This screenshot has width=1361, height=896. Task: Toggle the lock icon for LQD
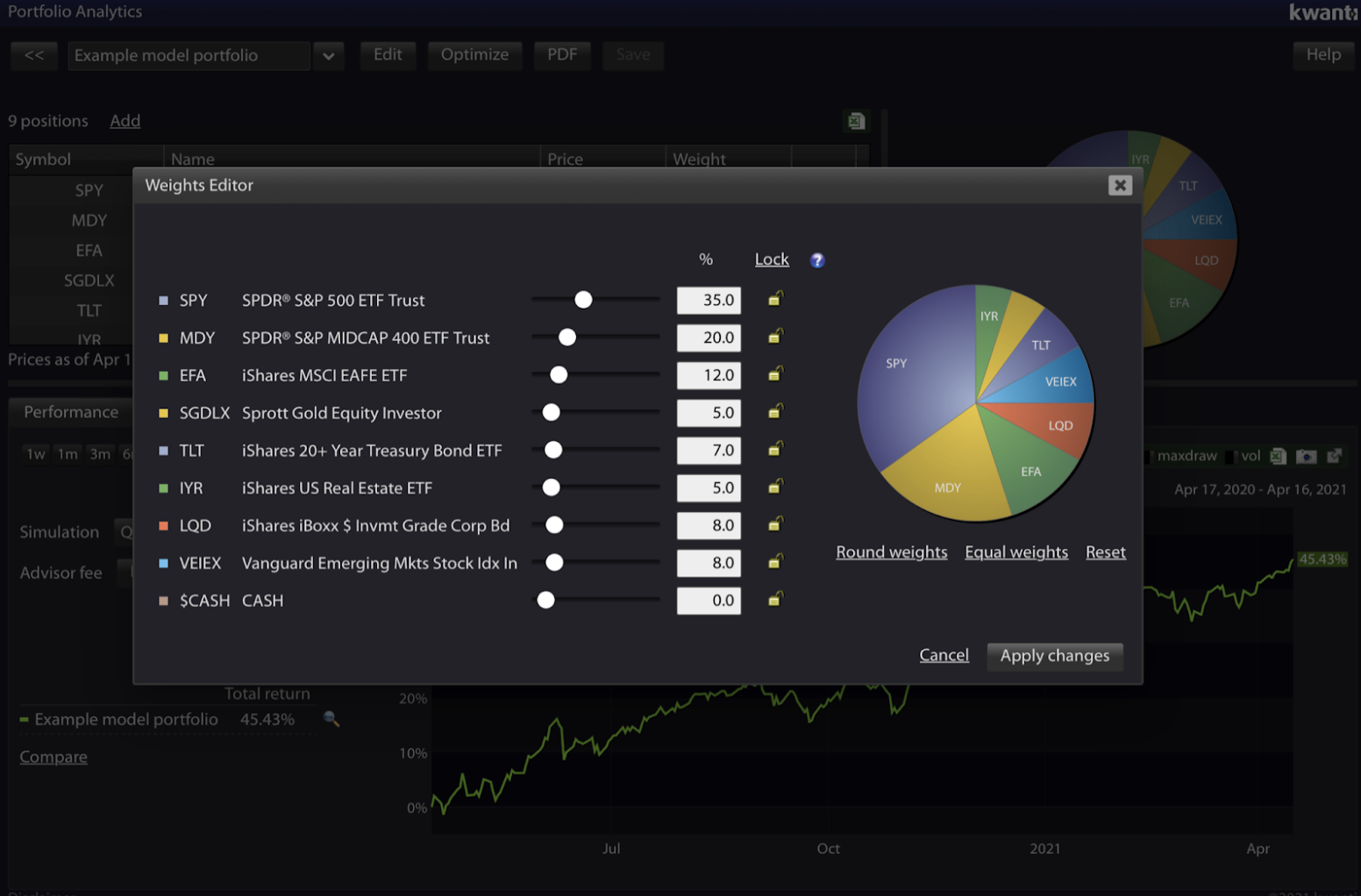pyautogui.click(x=775, y=524)
